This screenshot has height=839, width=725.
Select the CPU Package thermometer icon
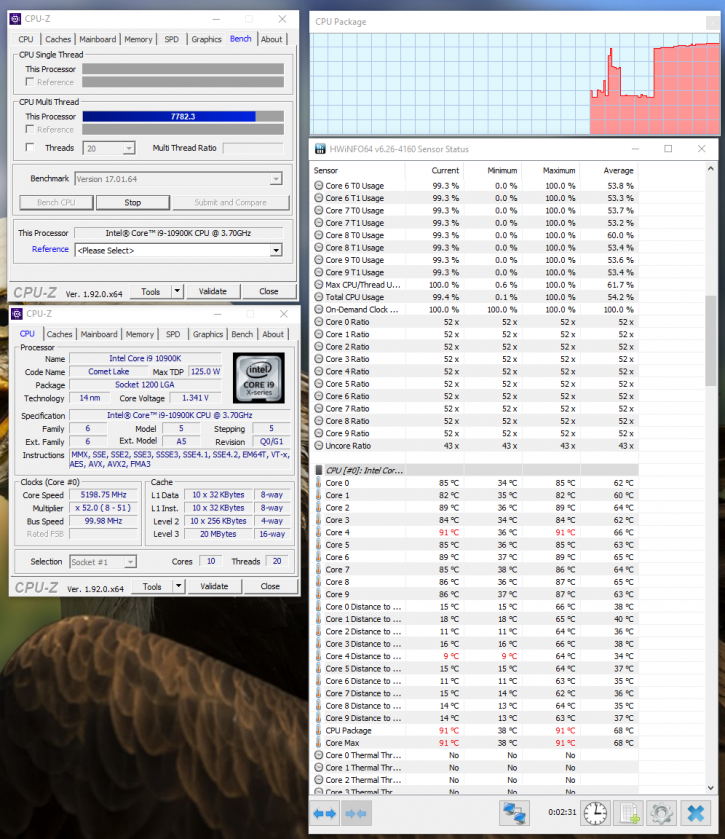click(318, 730)
